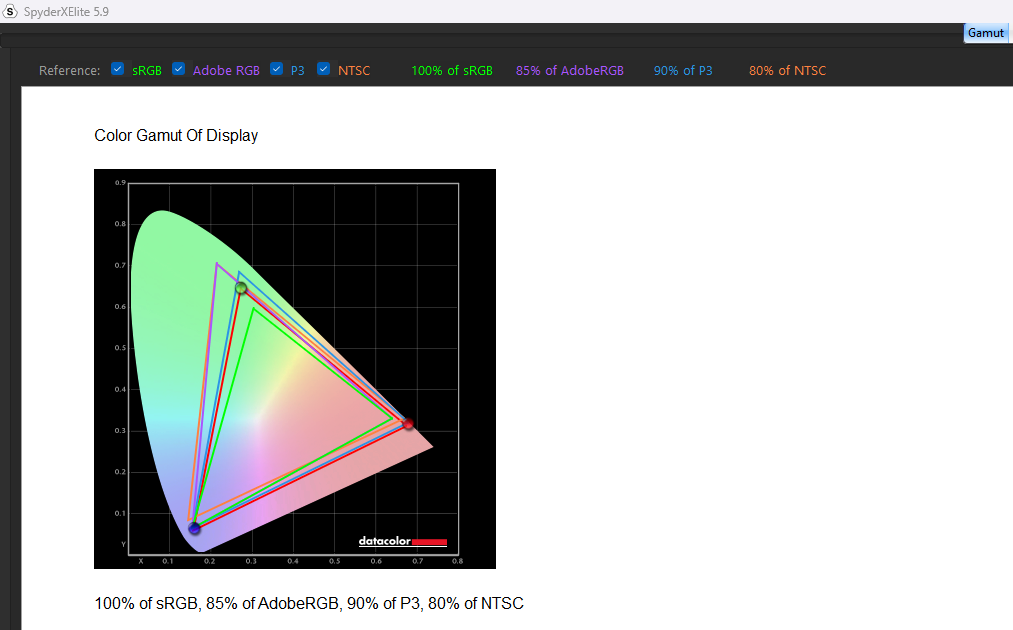Click the gamut summary text below the chart

pyautogui.click(x=309, y=604)
